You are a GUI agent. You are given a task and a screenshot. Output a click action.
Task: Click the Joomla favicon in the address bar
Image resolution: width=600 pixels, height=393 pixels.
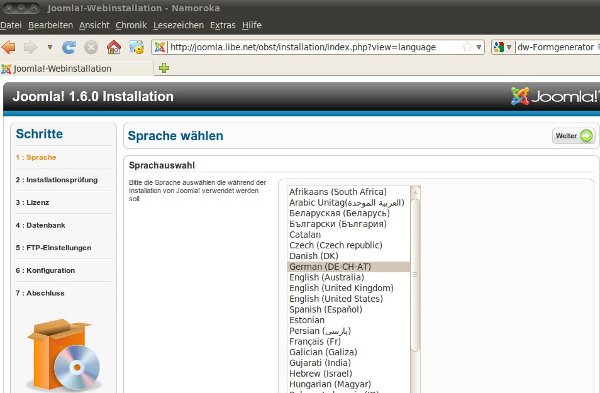(160, 47)
